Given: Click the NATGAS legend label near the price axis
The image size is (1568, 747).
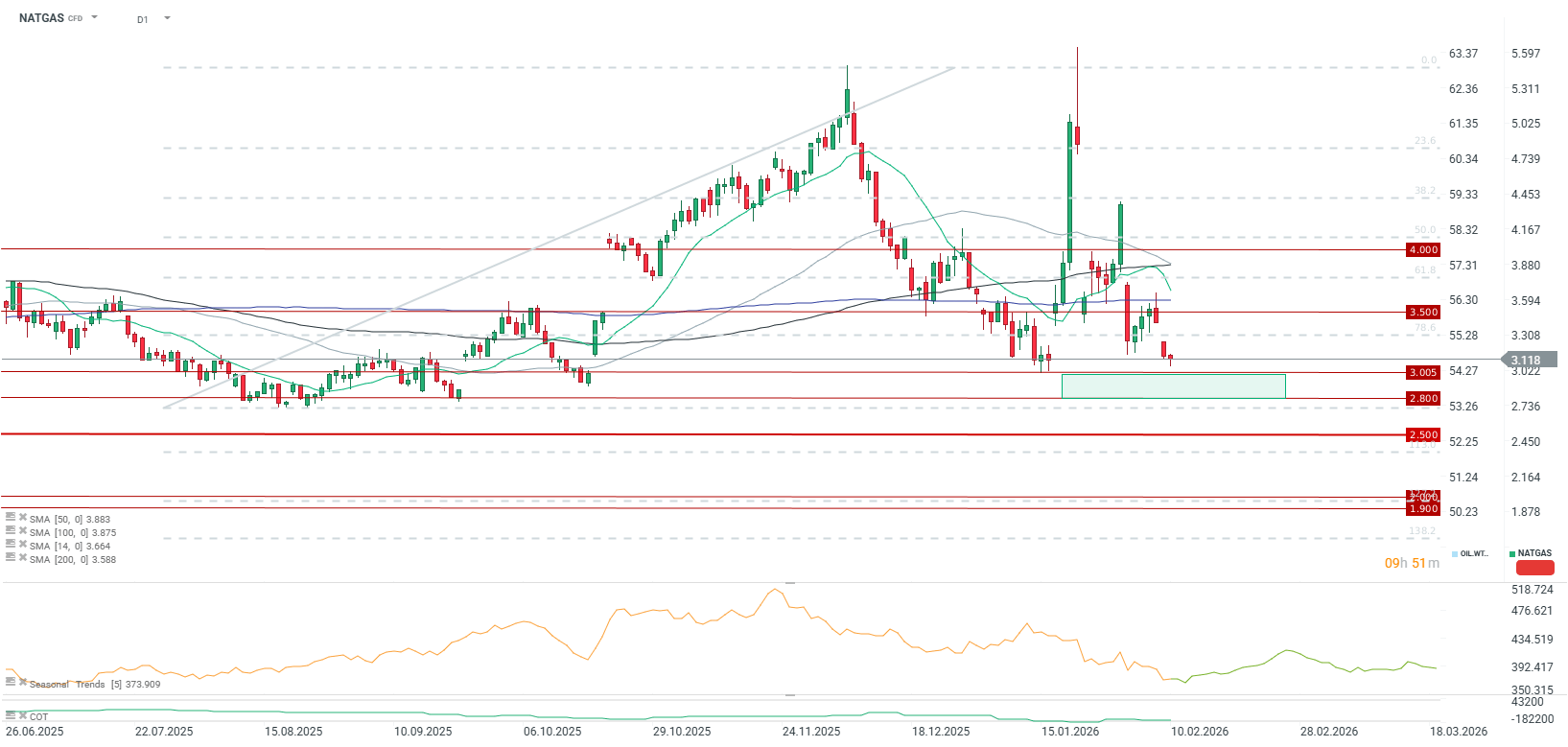Looking at the screenshot, I should (1534, 553).
